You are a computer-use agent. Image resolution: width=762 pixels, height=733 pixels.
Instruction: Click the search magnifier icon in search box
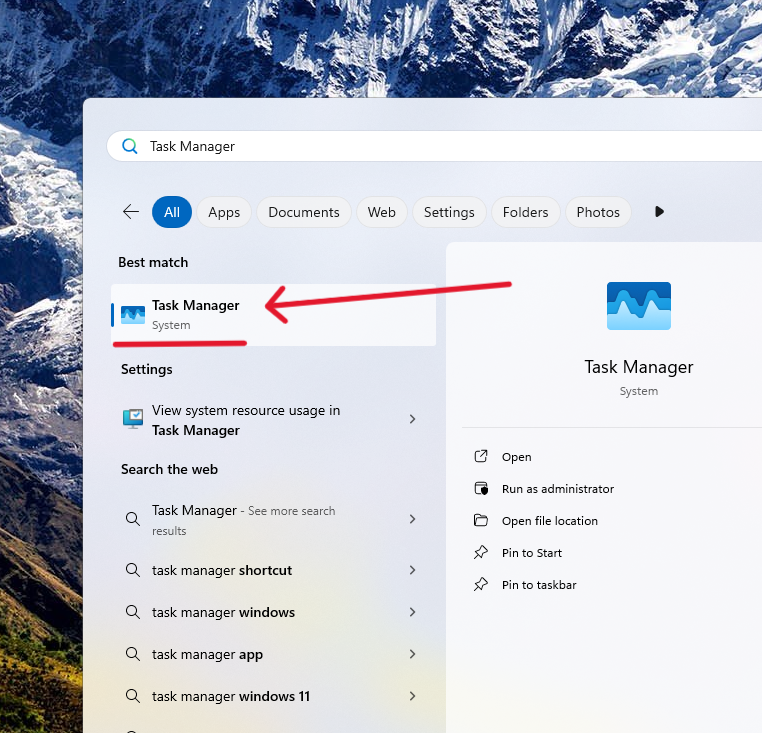pos(130,146)
